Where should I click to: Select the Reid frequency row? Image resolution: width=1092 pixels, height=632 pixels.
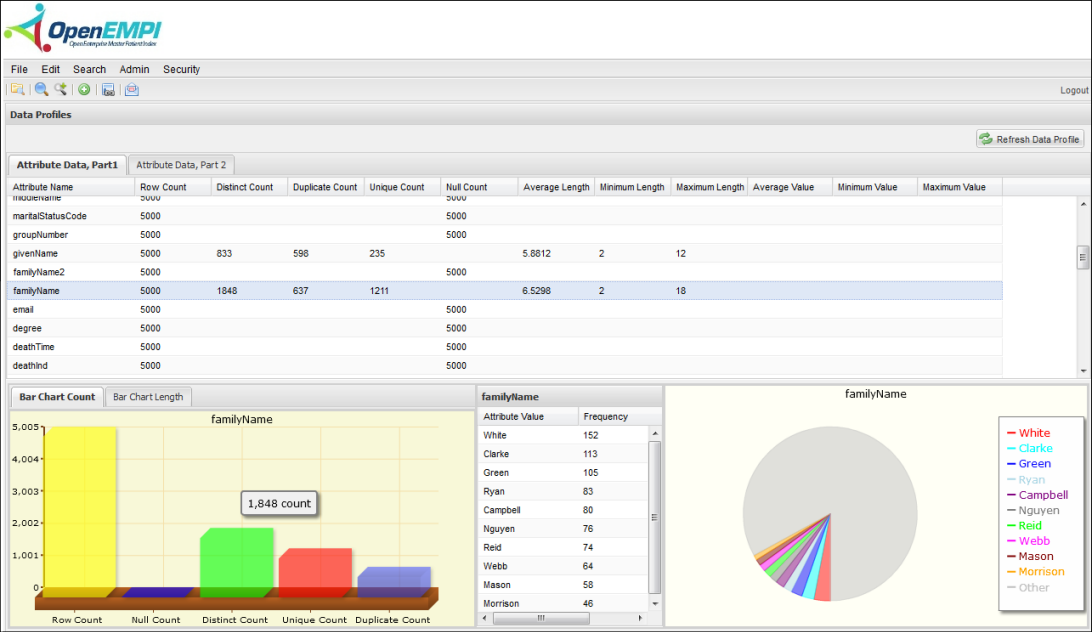coord(563,548)
